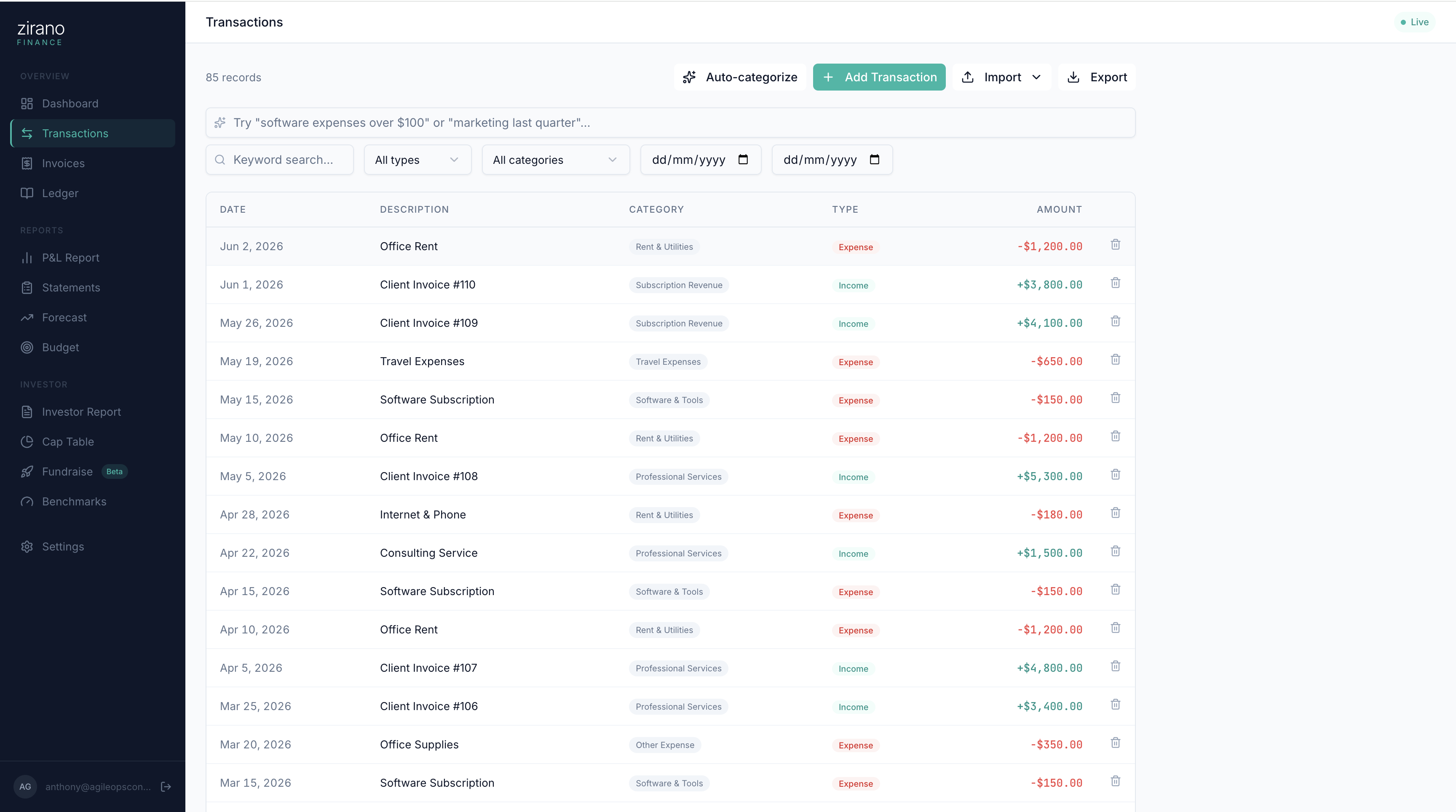1456x812 pixels.
Task: Open calendar picker on the end date field
Action: coord(874,160)
